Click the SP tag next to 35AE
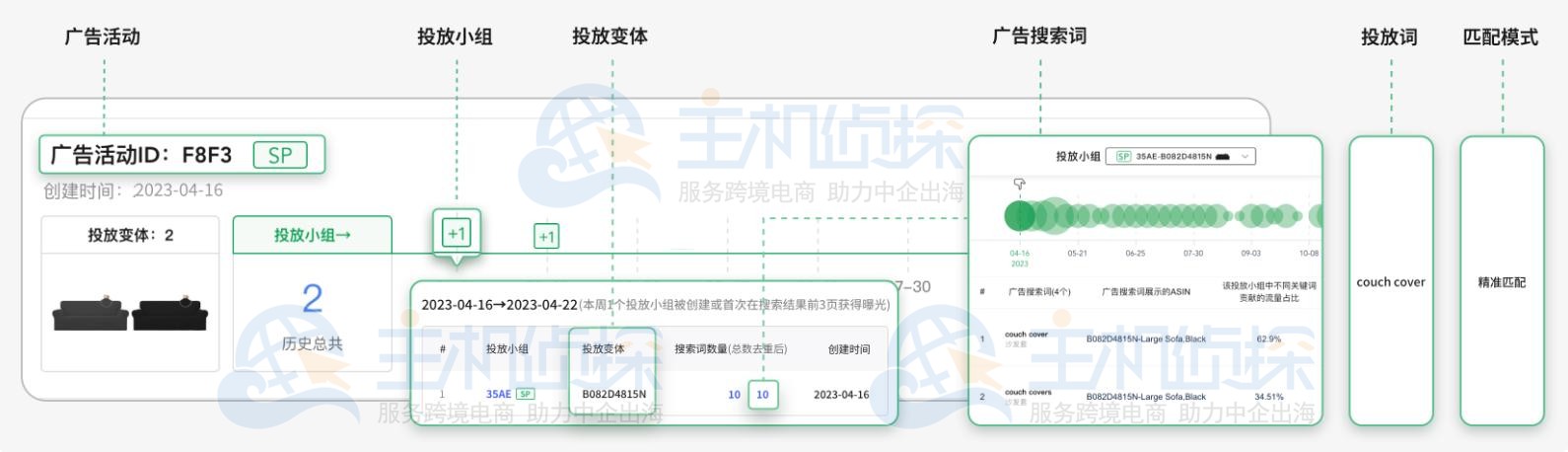Viewport: 1568px width, 452px height. click(526, 394)
